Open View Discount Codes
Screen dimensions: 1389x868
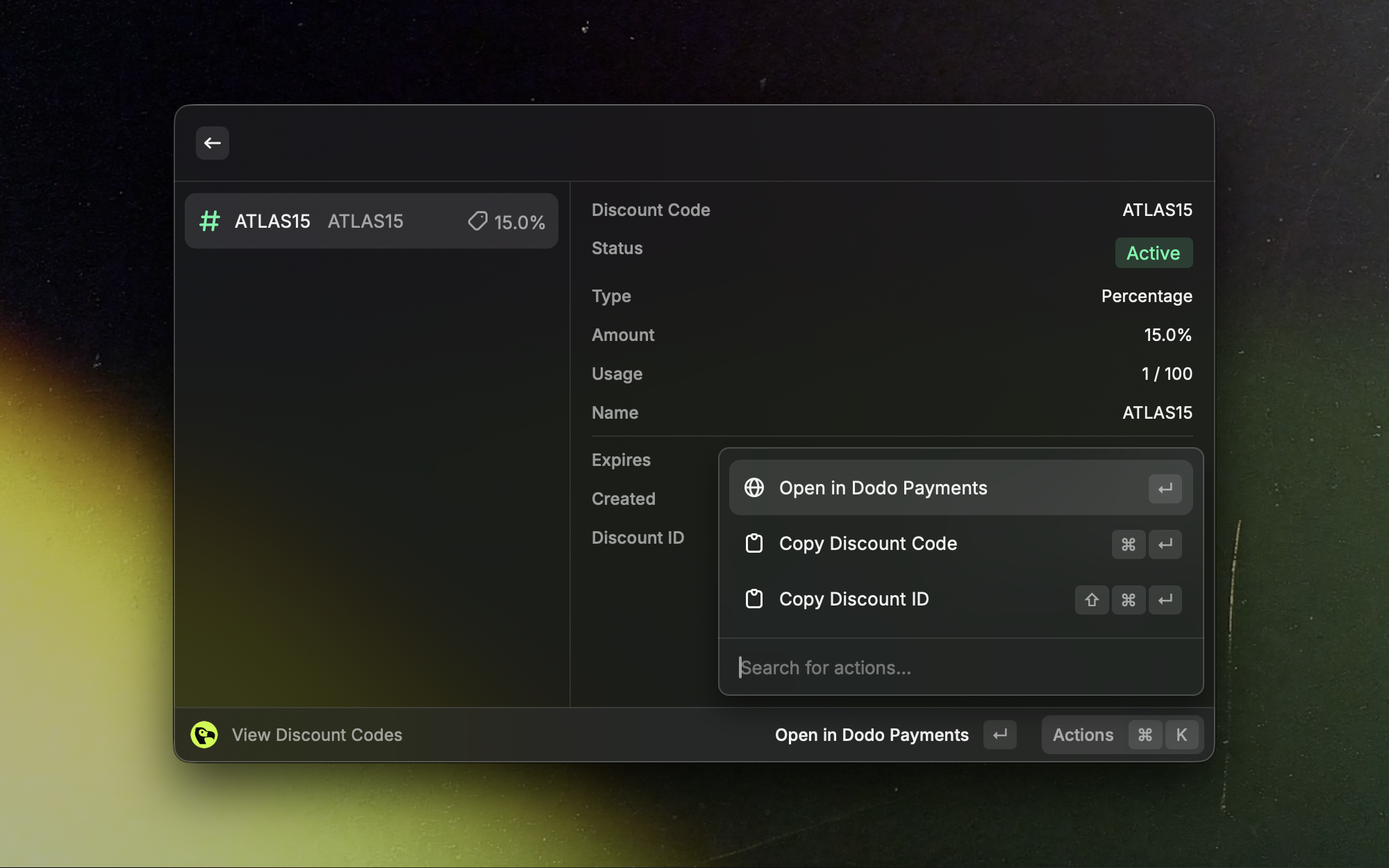click(317, 735)
